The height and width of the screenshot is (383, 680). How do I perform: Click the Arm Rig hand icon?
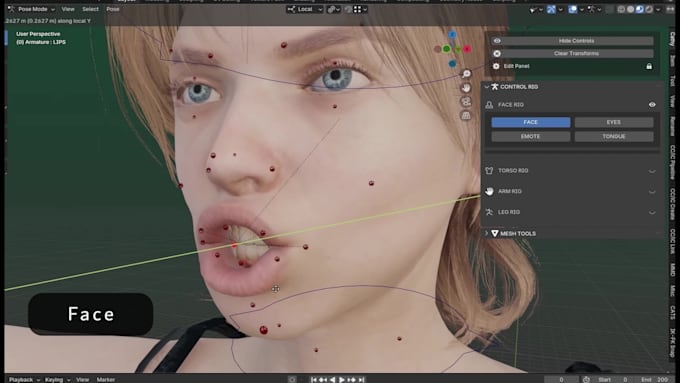coord(489,191)
